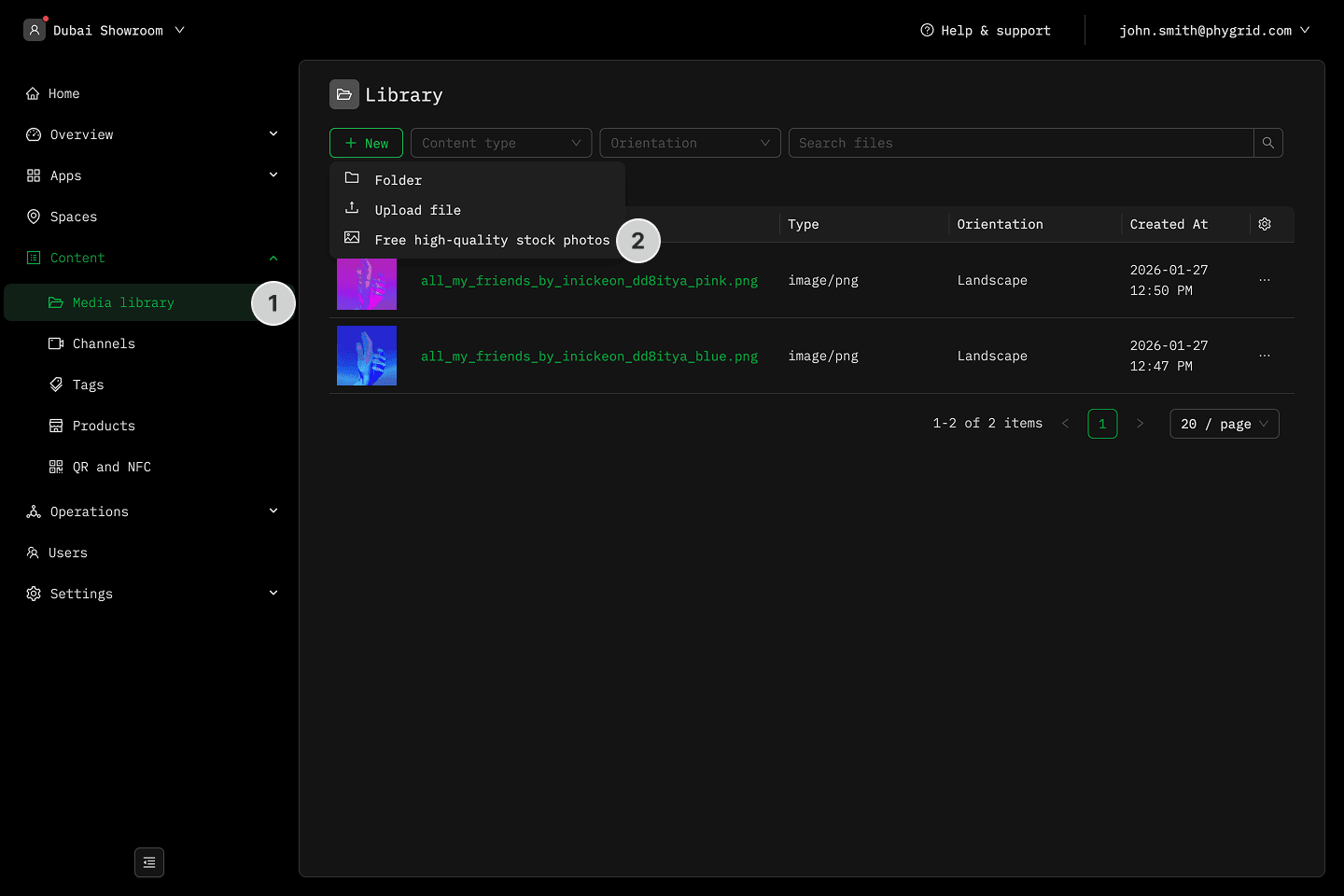Open the Orientation filter dropdown

[x=690, y=143]
